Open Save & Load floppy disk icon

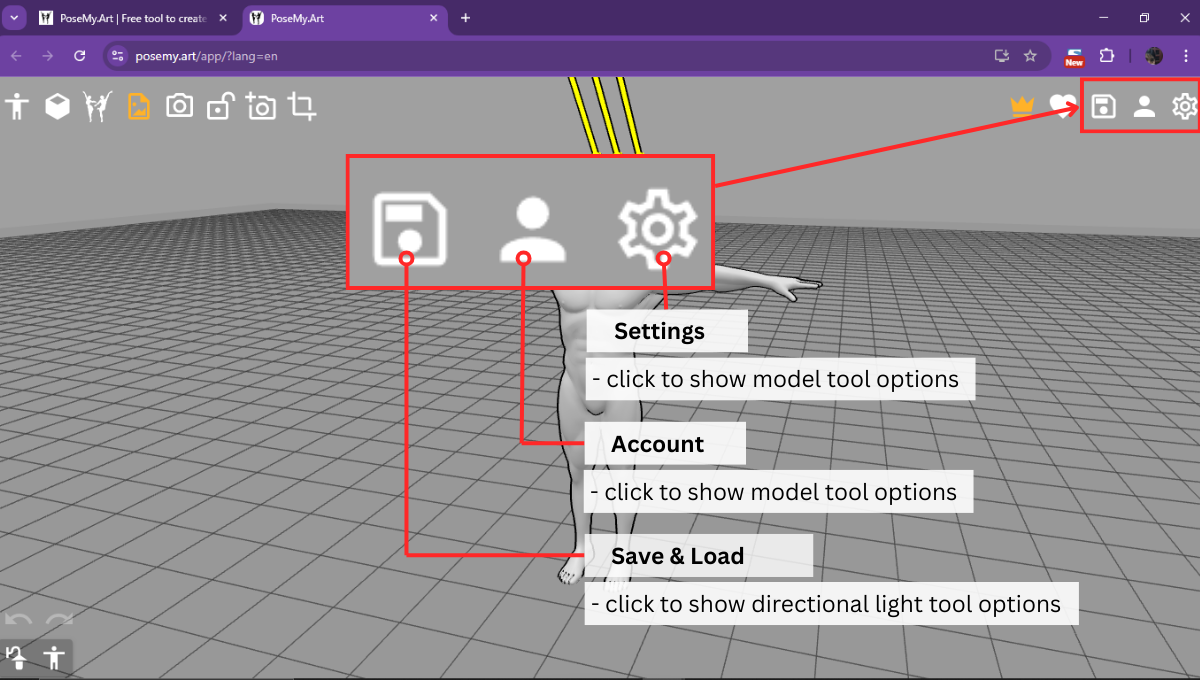click(x=1103, y=106)
